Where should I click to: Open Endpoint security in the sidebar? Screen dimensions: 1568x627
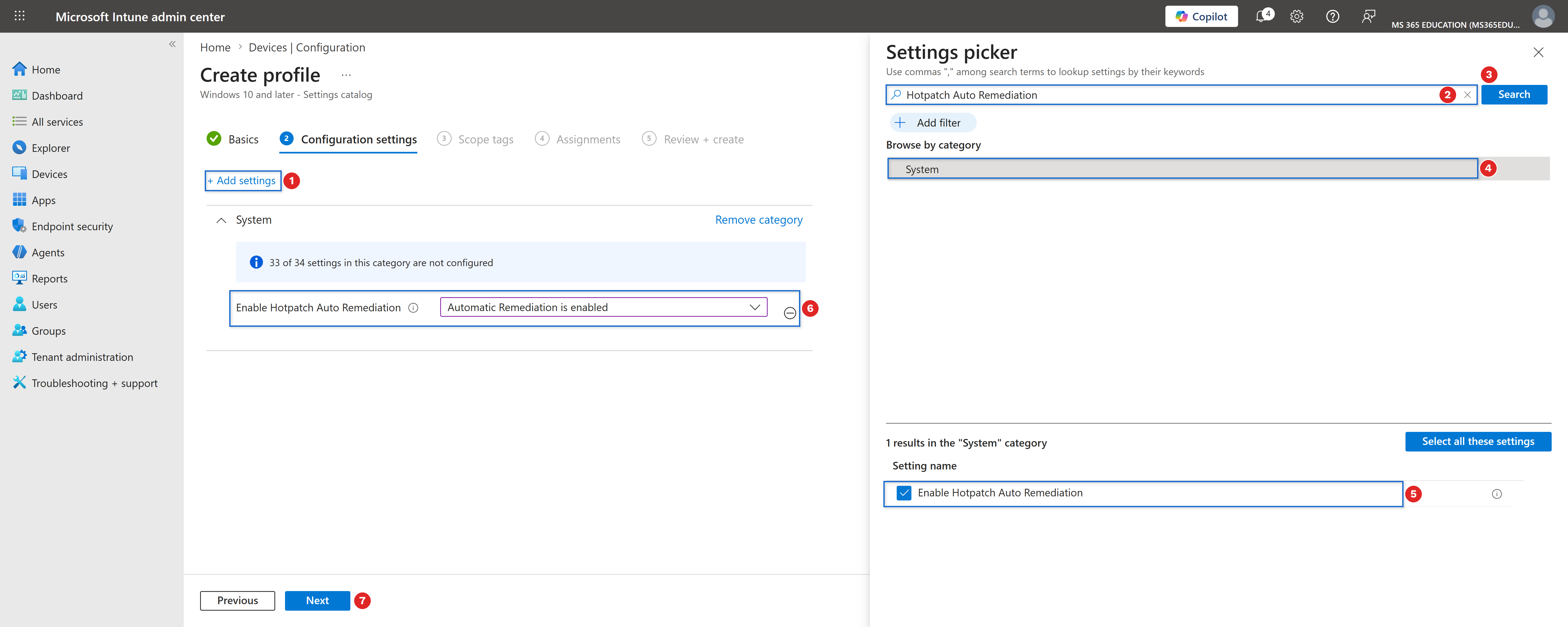pyautogui.click(x=63, y=226)
